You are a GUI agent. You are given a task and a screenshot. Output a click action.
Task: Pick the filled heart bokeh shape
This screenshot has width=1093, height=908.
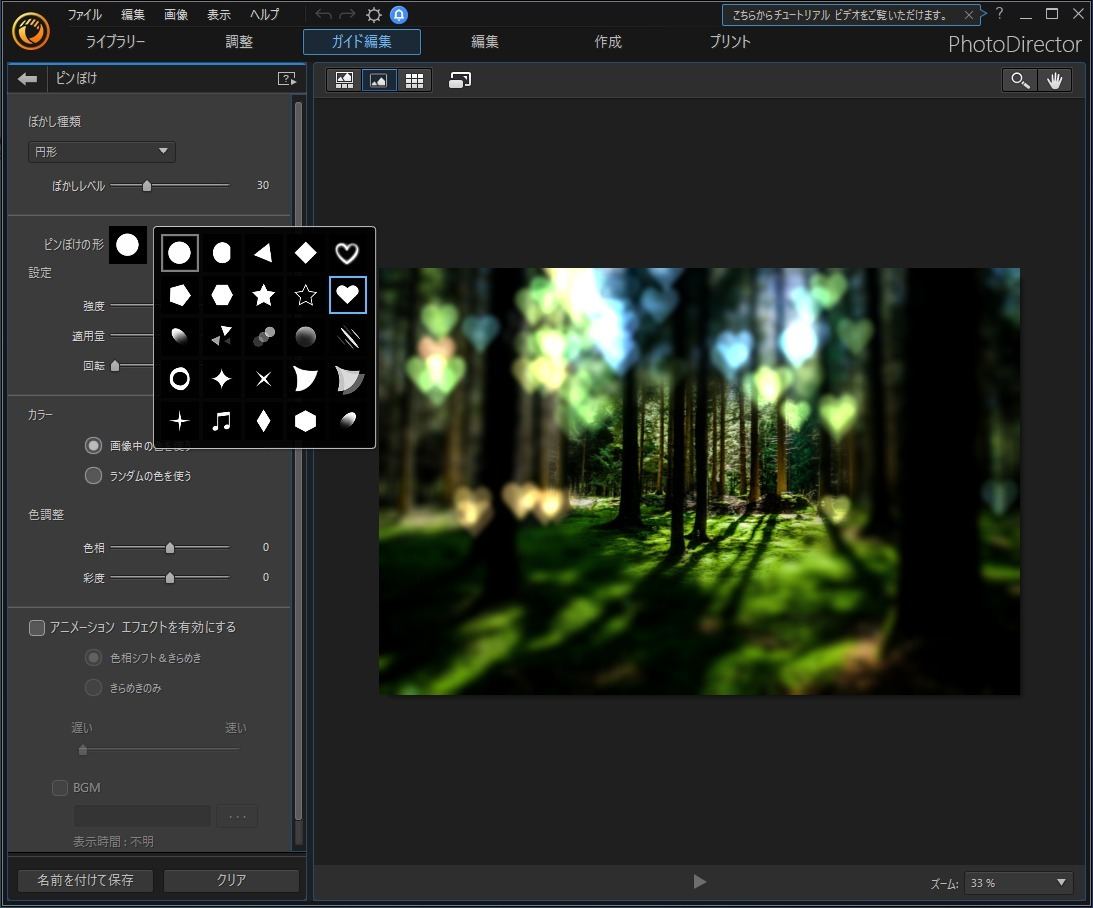(347, 295)
